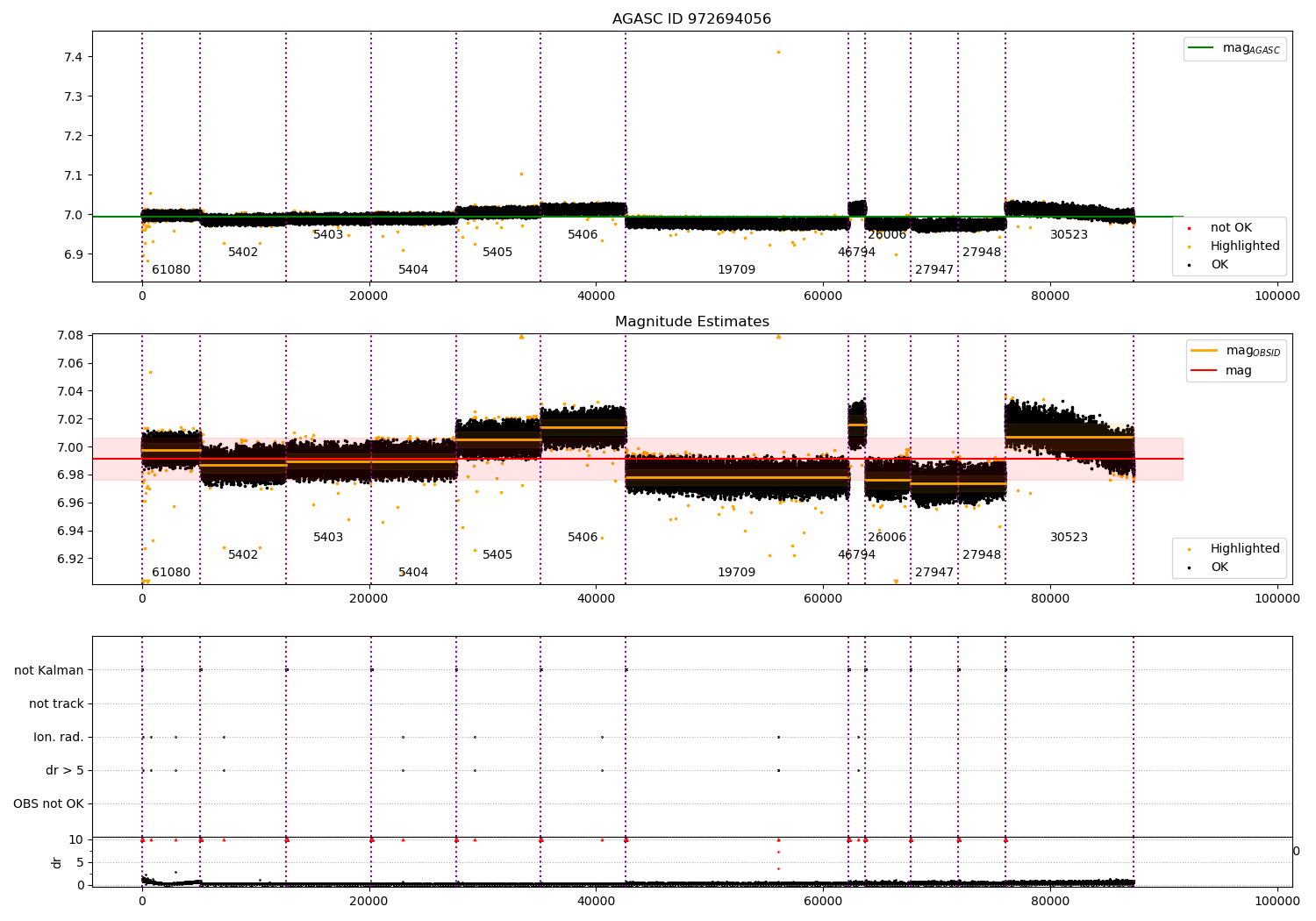Click the 7.3 y-axis tick label
This screenshot has height=921, width=1316.
click(74, 96)
